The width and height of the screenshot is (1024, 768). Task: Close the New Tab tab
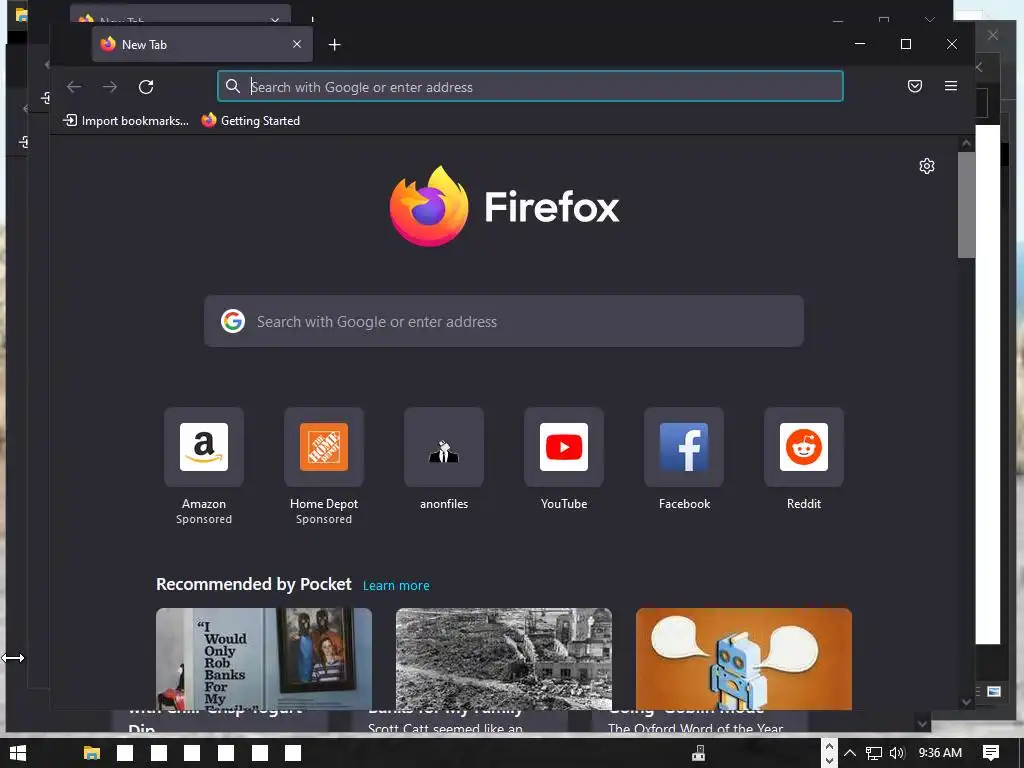click(x=297, y=44)
